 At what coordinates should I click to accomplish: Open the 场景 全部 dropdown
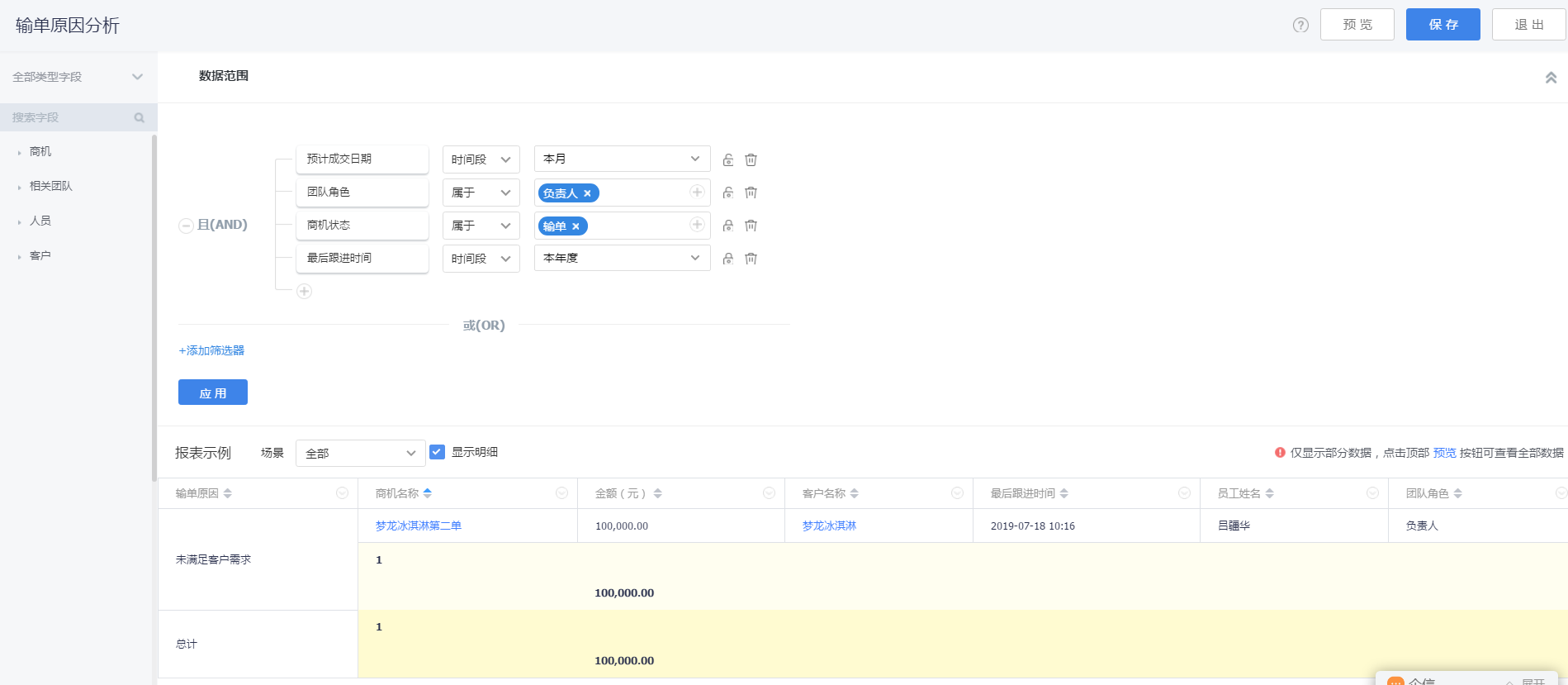[361, 453]
